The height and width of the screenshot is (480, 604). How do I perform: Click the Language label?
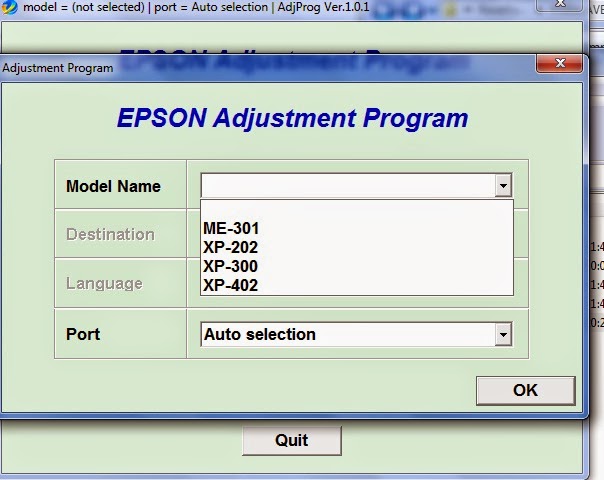[x=104, y=284]
